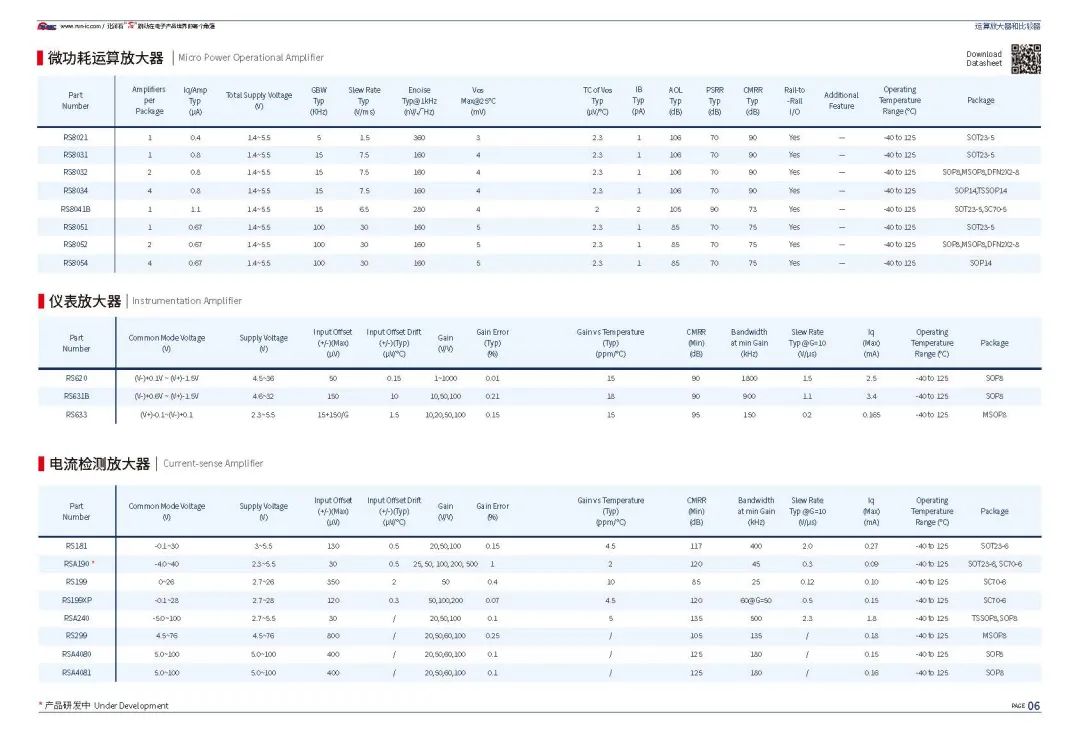The width and height of the screenshot is (1080, 733).
Task: Click the company logo at top-left
Action: pyautogui.click(x=47, y=26)
